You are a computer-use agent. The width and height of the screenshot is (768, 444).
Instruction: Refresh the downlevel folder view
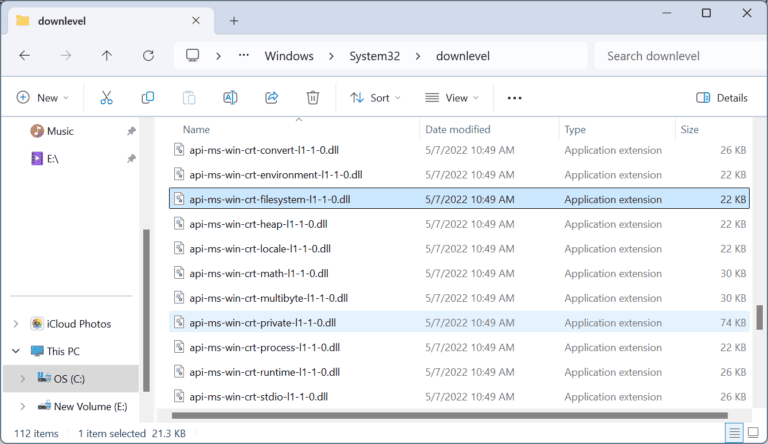[x=148, y=55]
